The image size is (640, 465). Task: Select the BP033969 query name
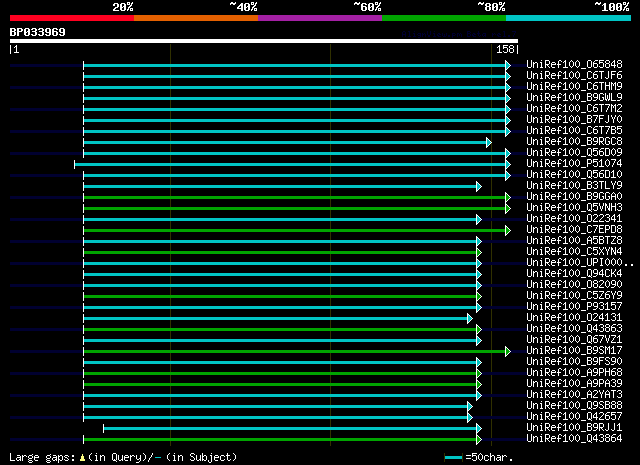click(x=38, y=32)
